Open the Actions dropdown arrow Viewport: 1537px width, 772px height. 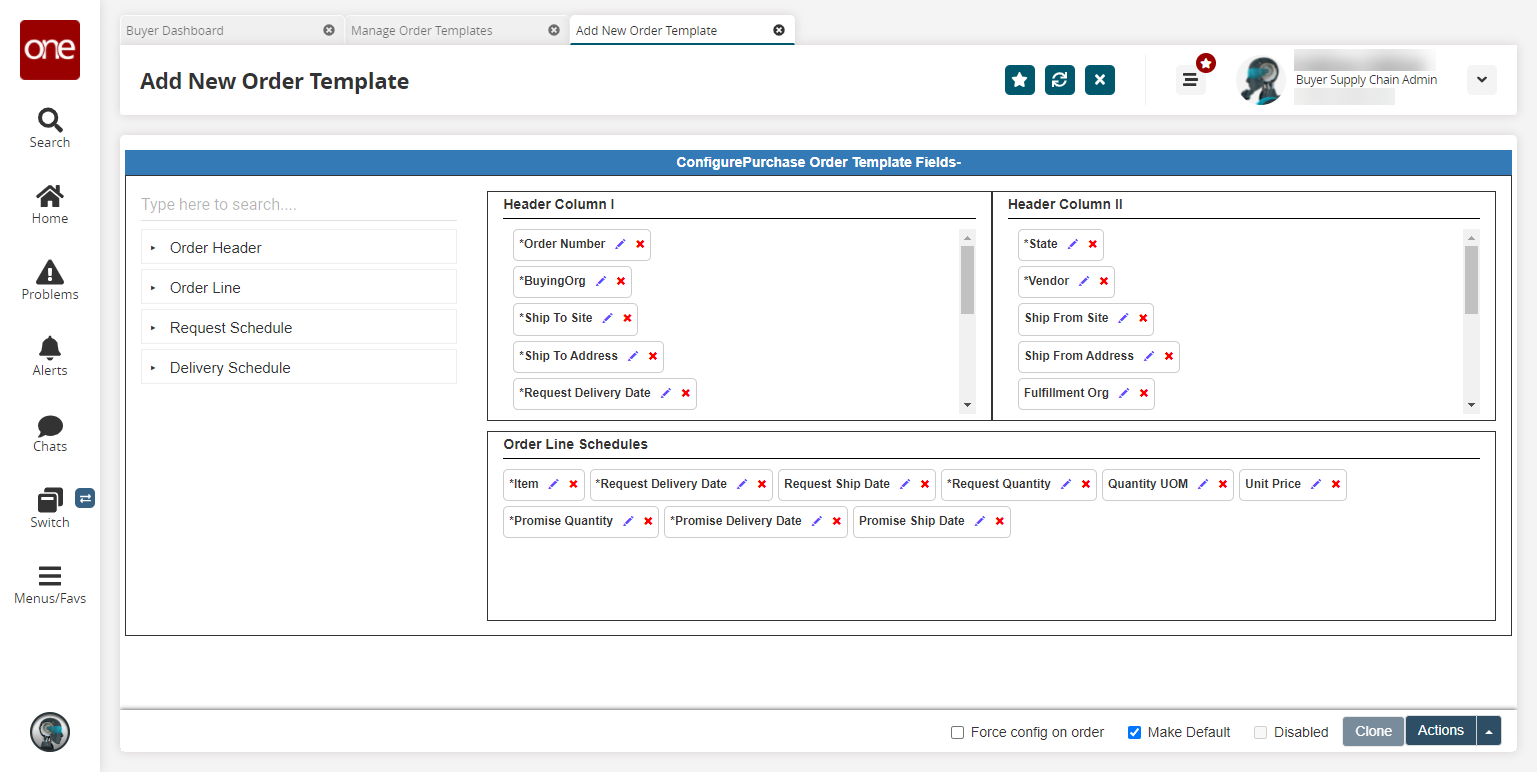click(x=1489, y=732)
